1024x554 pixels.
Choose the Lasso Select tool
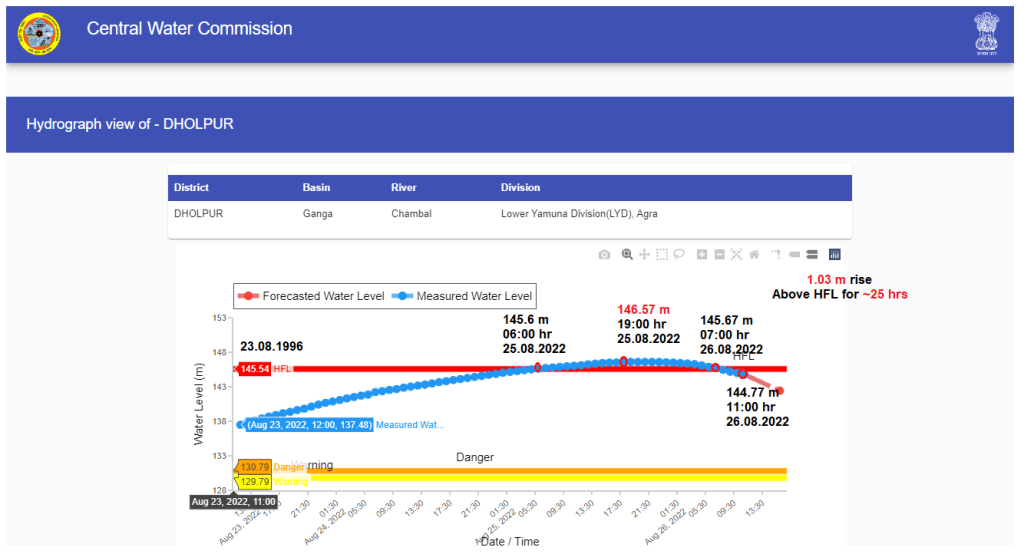pos(678,255)
